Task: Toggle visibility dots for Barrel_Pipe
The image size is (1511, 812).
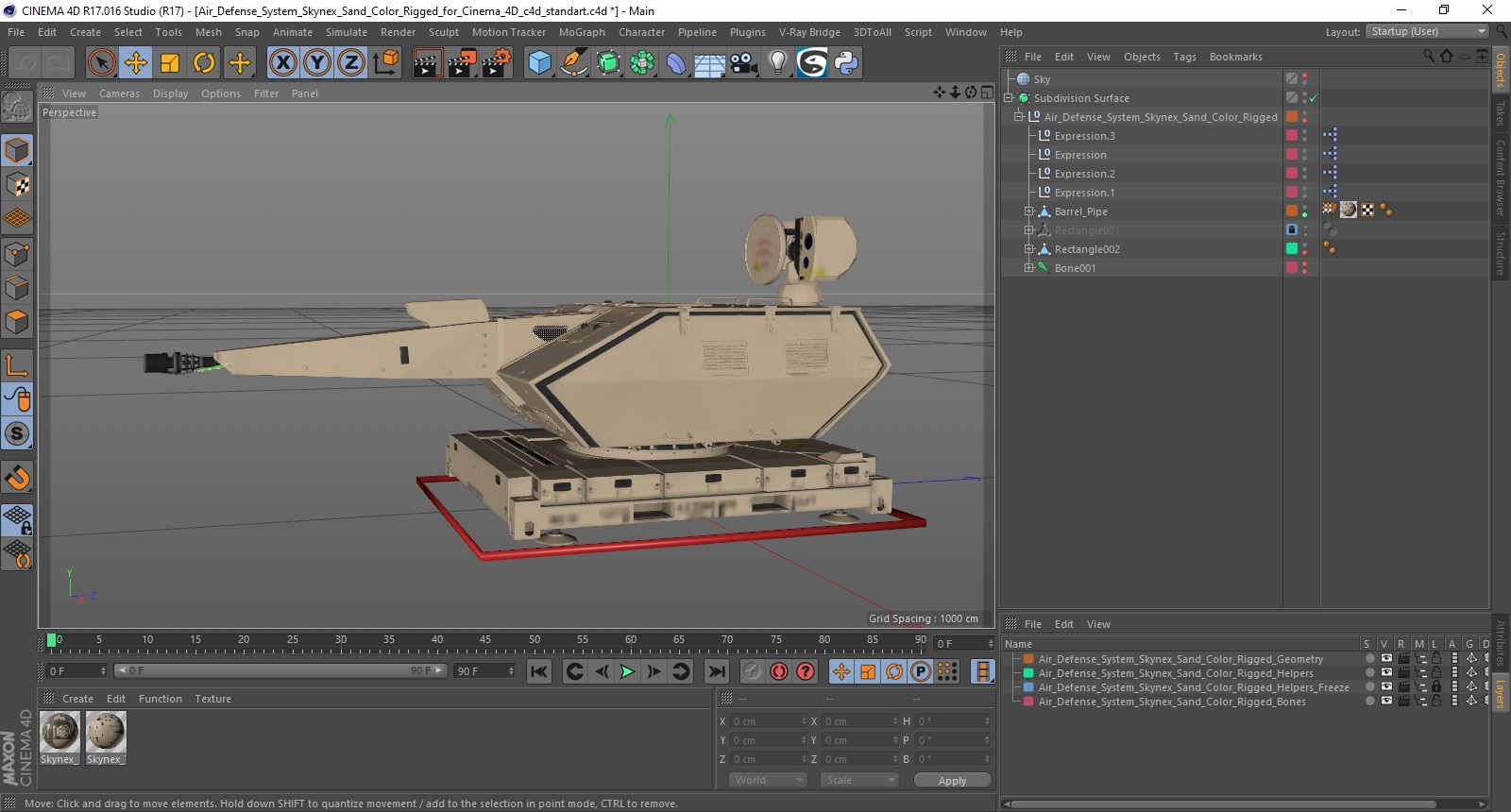Action: coord(1305,211)
